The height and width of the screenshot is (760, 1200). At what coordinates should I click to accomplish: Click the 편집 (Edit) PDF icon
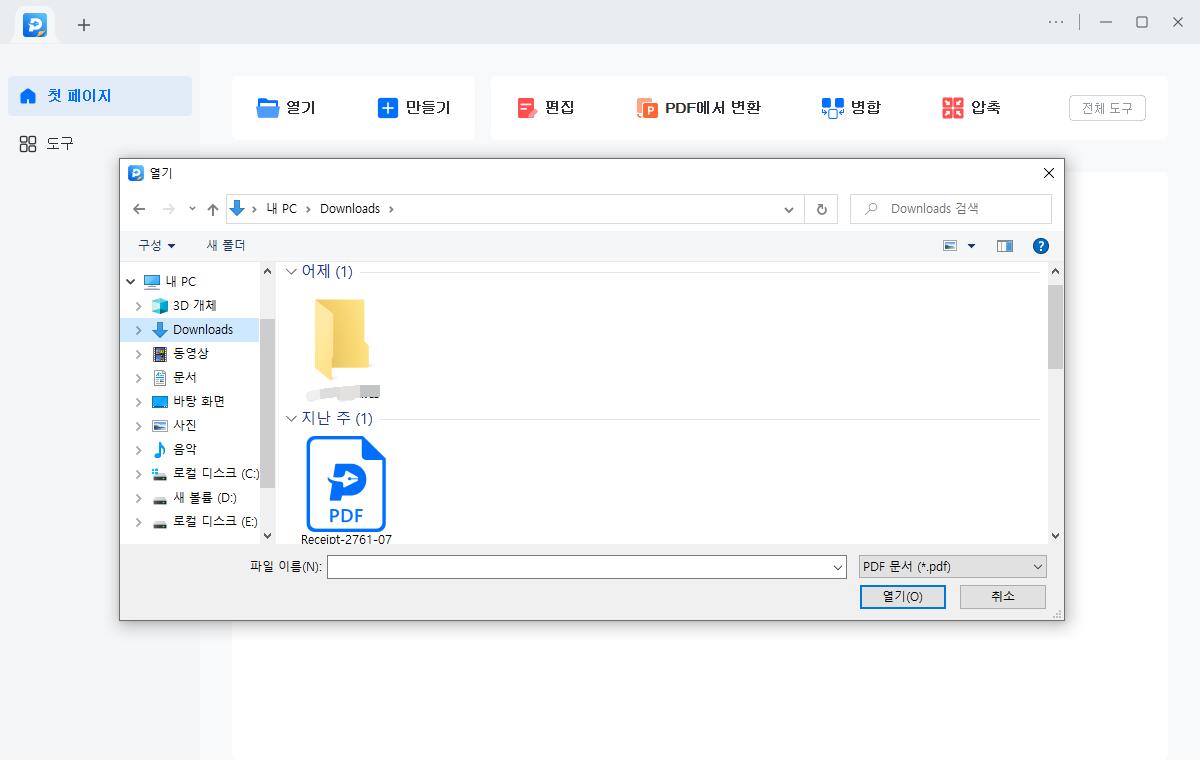527,108
